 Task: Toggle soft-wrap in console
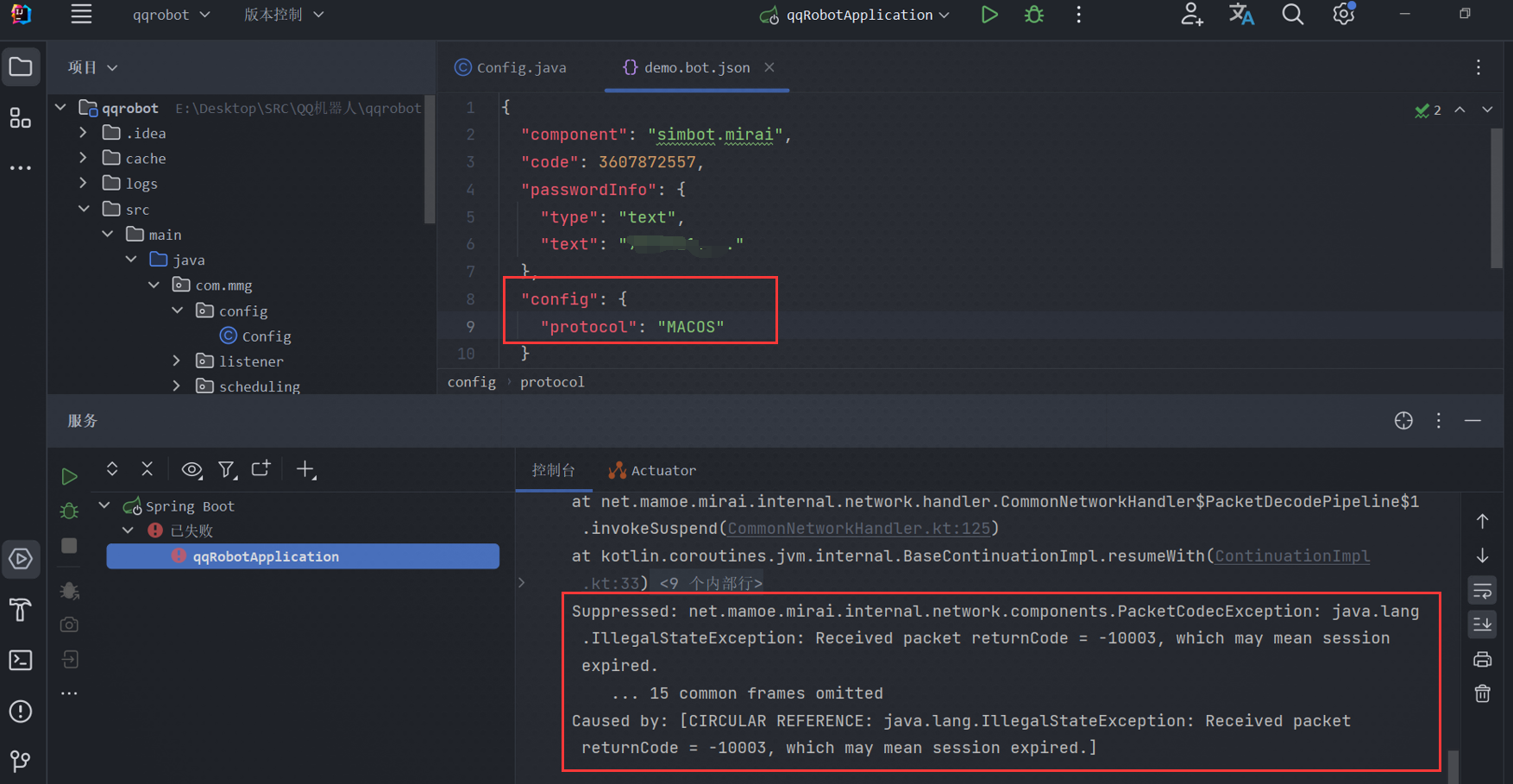point(1482,591)
